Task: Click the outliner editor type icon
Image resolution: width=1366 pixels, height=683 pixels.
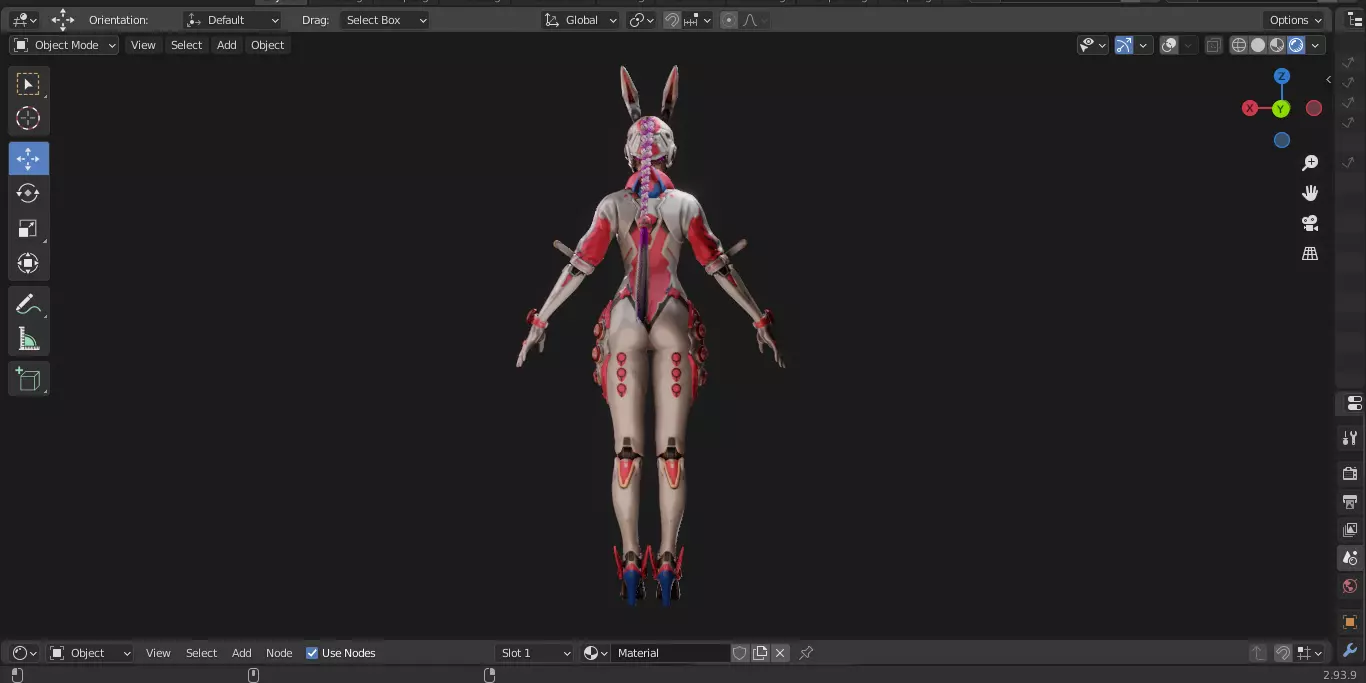Action: pos(1354,20)
